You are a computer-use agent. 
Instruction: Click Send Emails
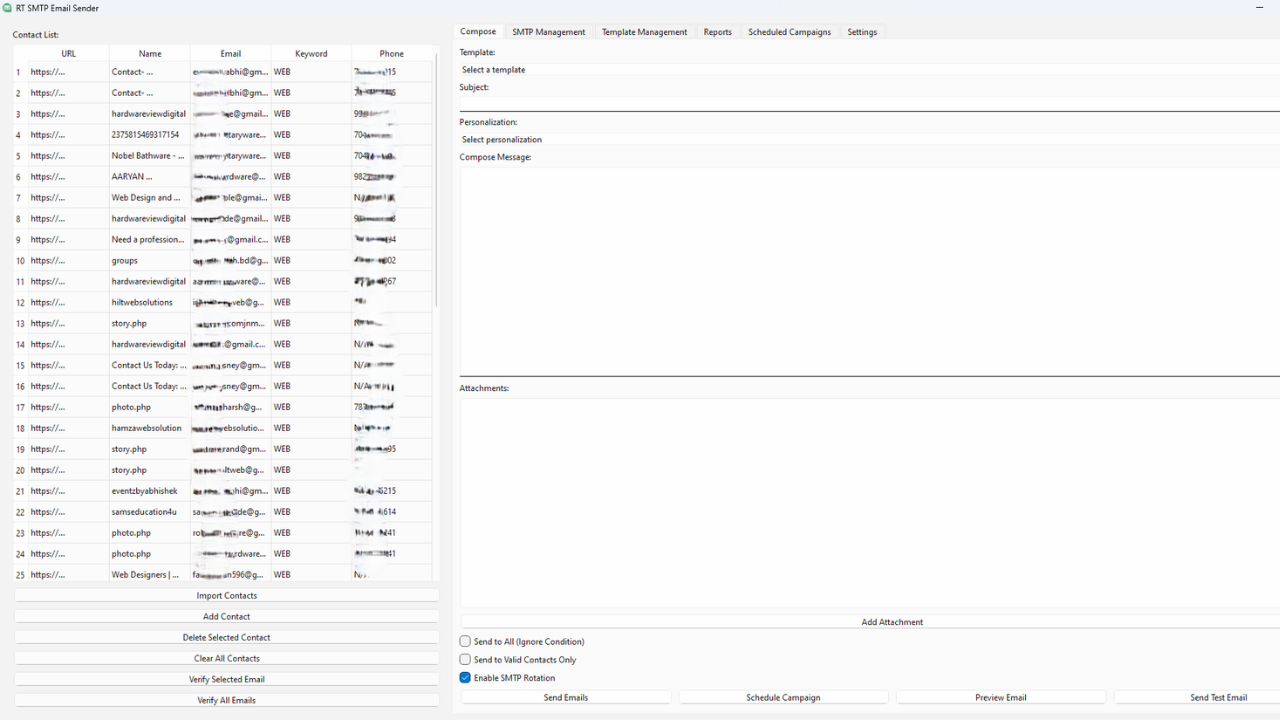[x=565, y=697]
